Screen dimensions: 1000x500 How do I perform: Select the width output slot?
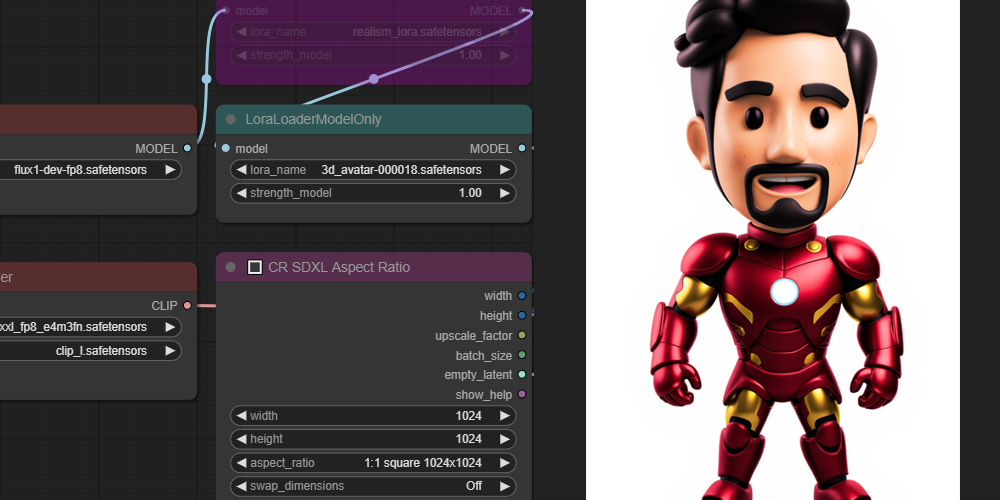(522, 296)
